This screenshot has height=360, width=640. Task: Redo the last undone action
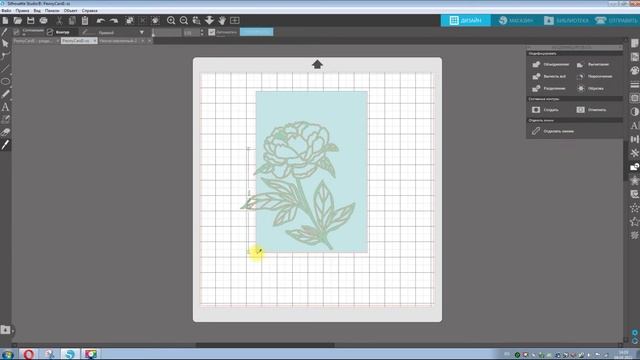114,20
